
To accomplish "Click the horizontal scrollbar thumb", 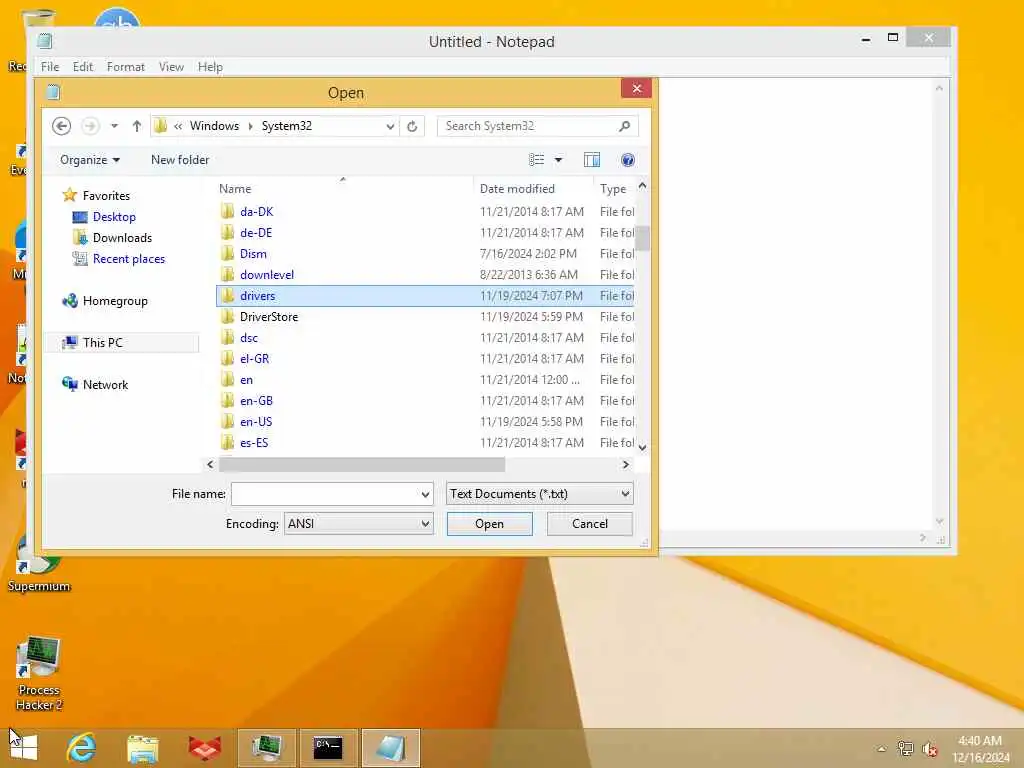I will [x=362, y=464].
